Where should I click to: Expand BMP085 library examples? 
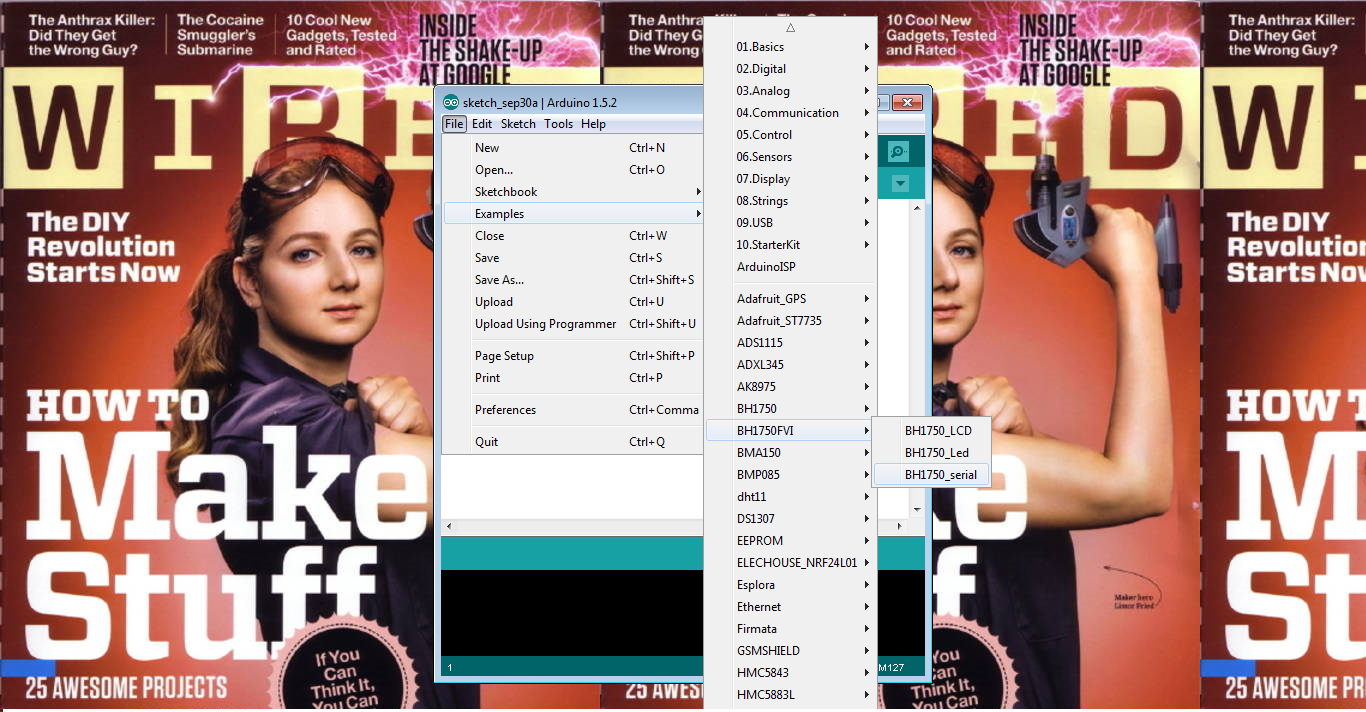click(790, 475)
